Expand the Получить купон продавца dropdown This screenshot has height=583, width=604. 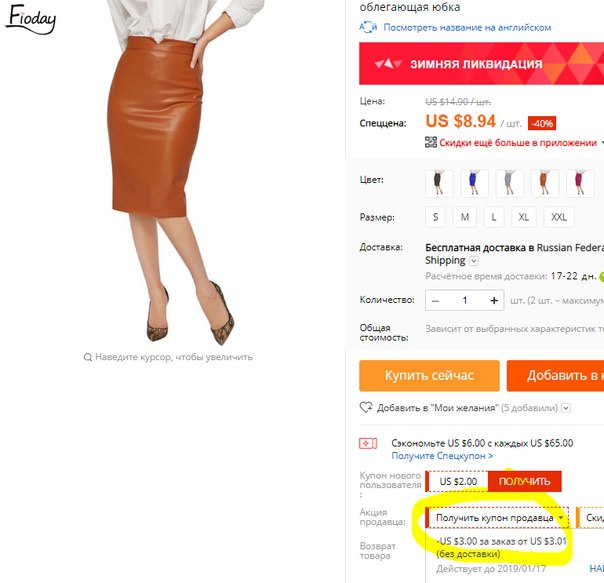click(497, 518)
